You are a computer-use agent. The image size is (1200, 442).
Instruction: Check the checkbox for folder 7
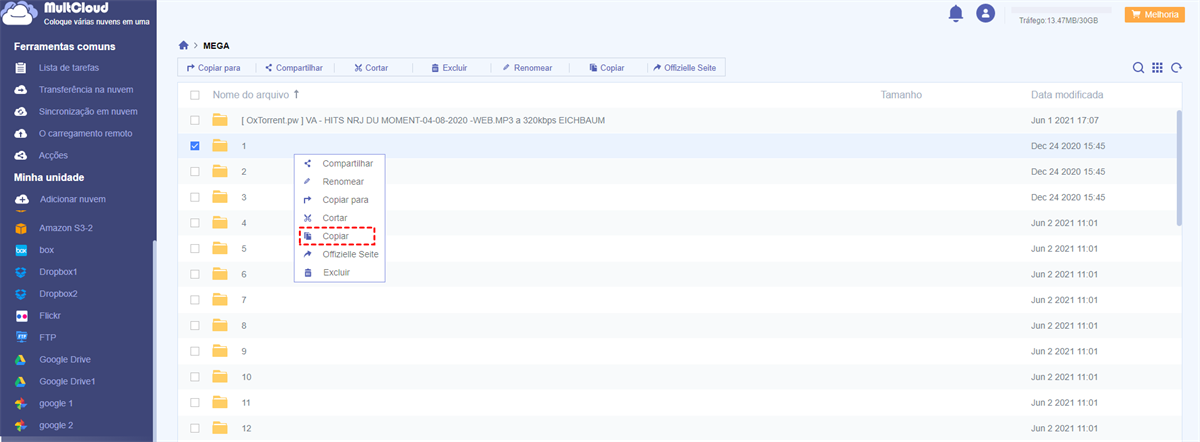click(195, 300)
